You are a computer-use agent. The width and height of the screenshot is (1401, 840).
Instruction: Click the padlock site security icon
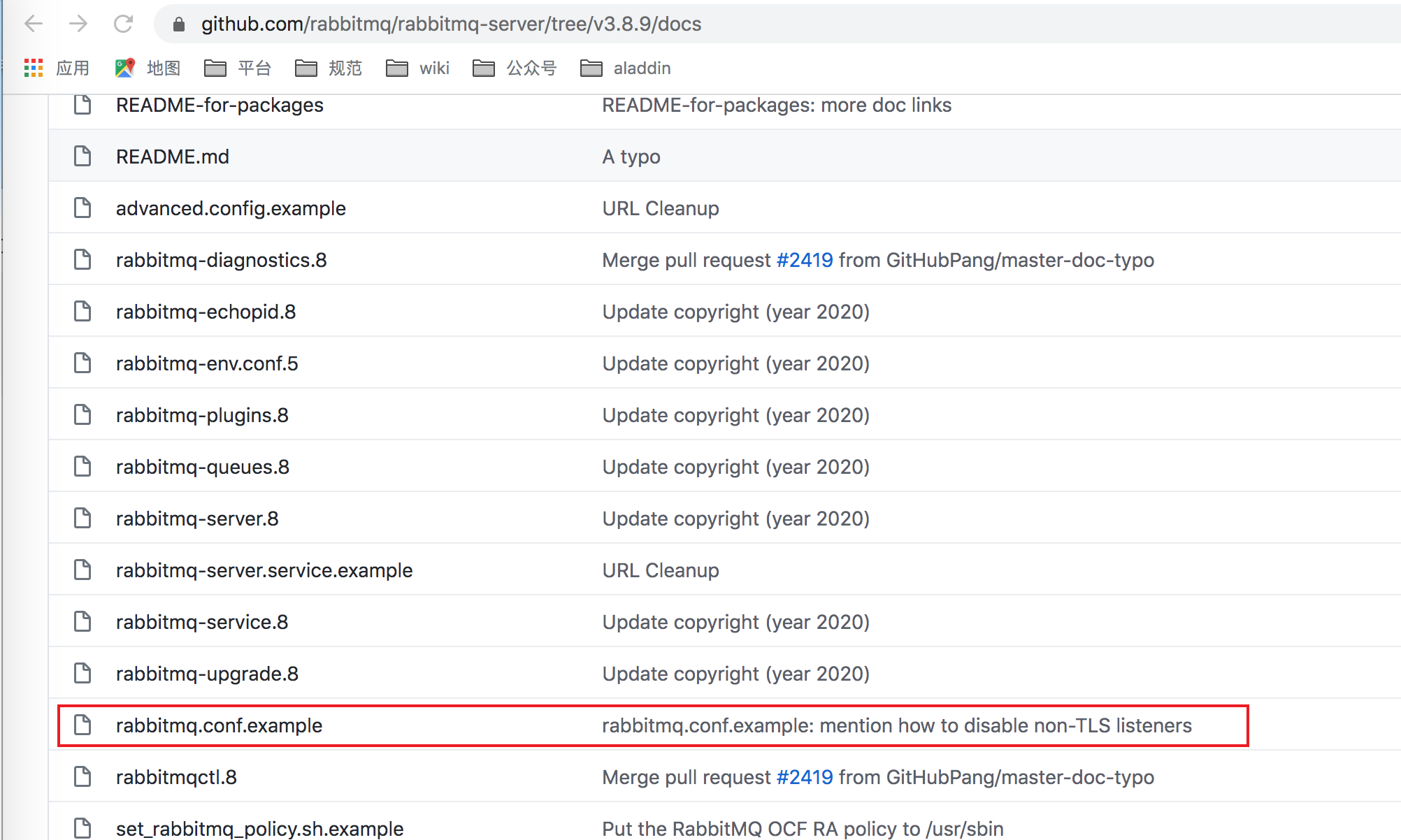[x=179, y=24]
